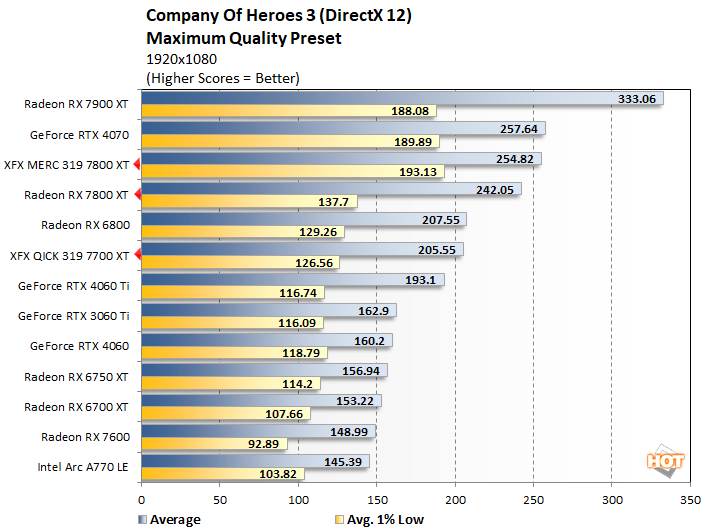The height and width of the screenshot is (528, 708).
Task: Click the yellow Avg. 1% Low legend swatch
Action: point(339,519)
